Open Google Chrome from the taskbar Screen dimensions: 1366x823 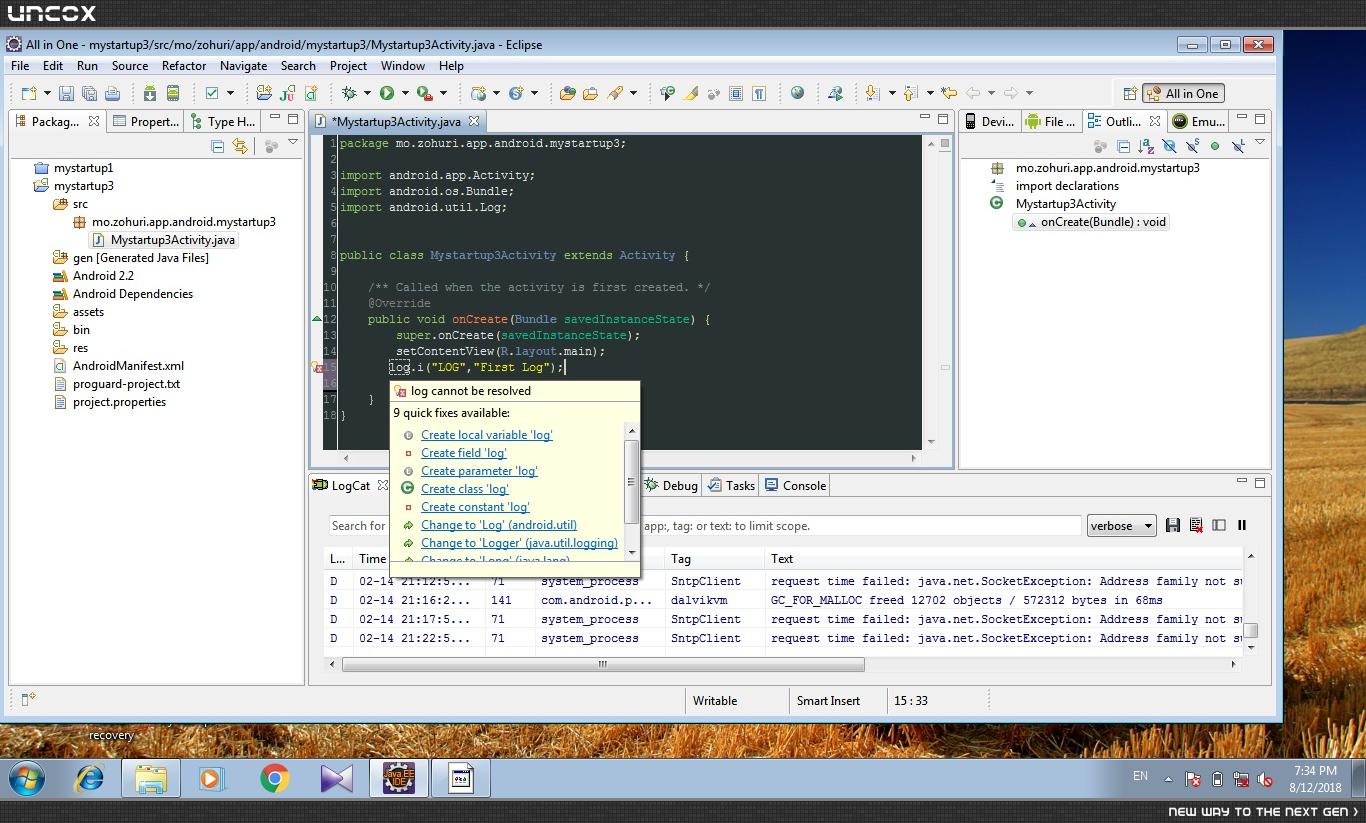pyautogui.click(x=275, y=778)
